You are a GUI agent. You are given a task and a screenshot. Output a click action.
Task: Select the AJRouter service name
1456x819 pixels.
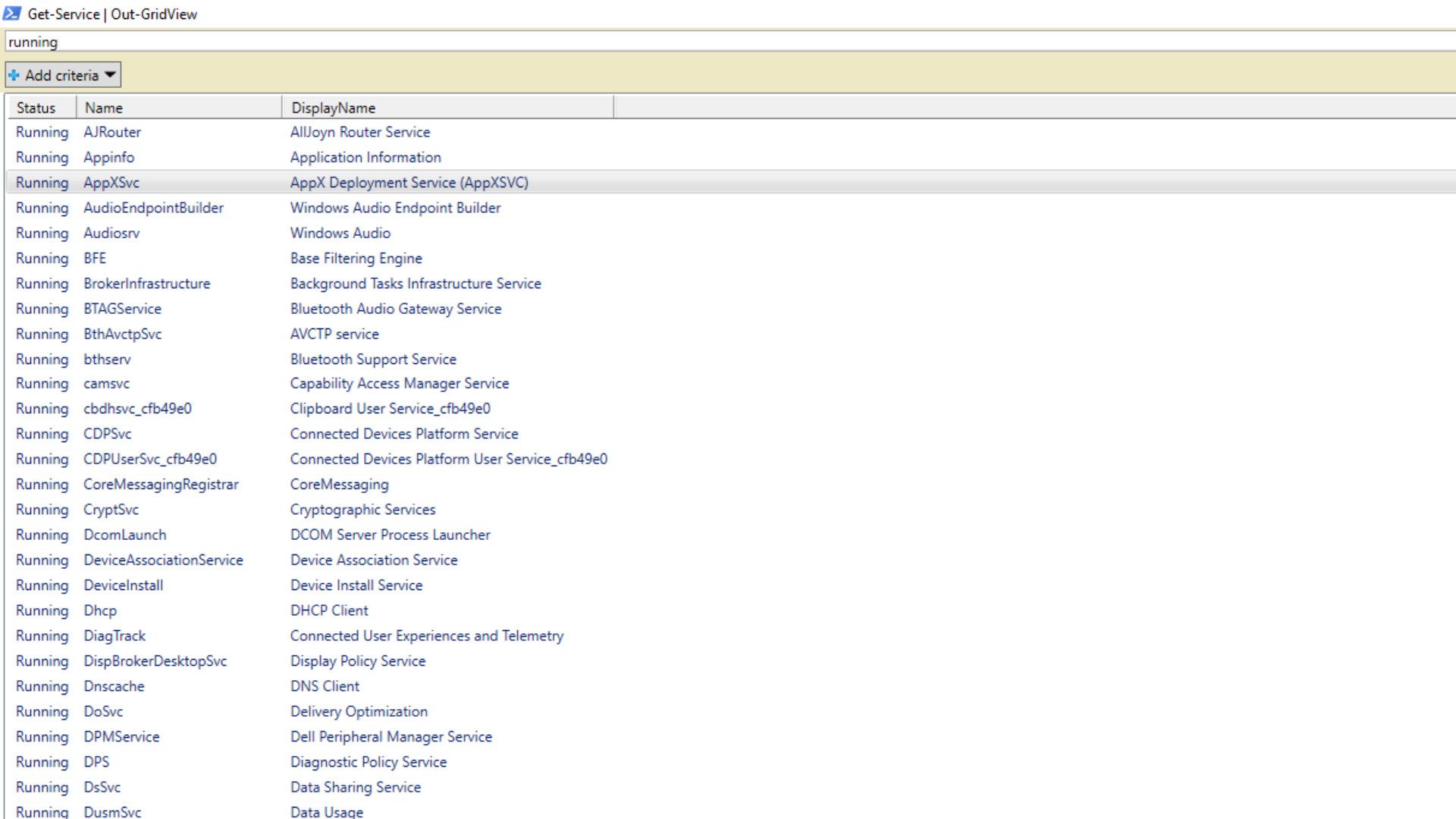(112, 132)
